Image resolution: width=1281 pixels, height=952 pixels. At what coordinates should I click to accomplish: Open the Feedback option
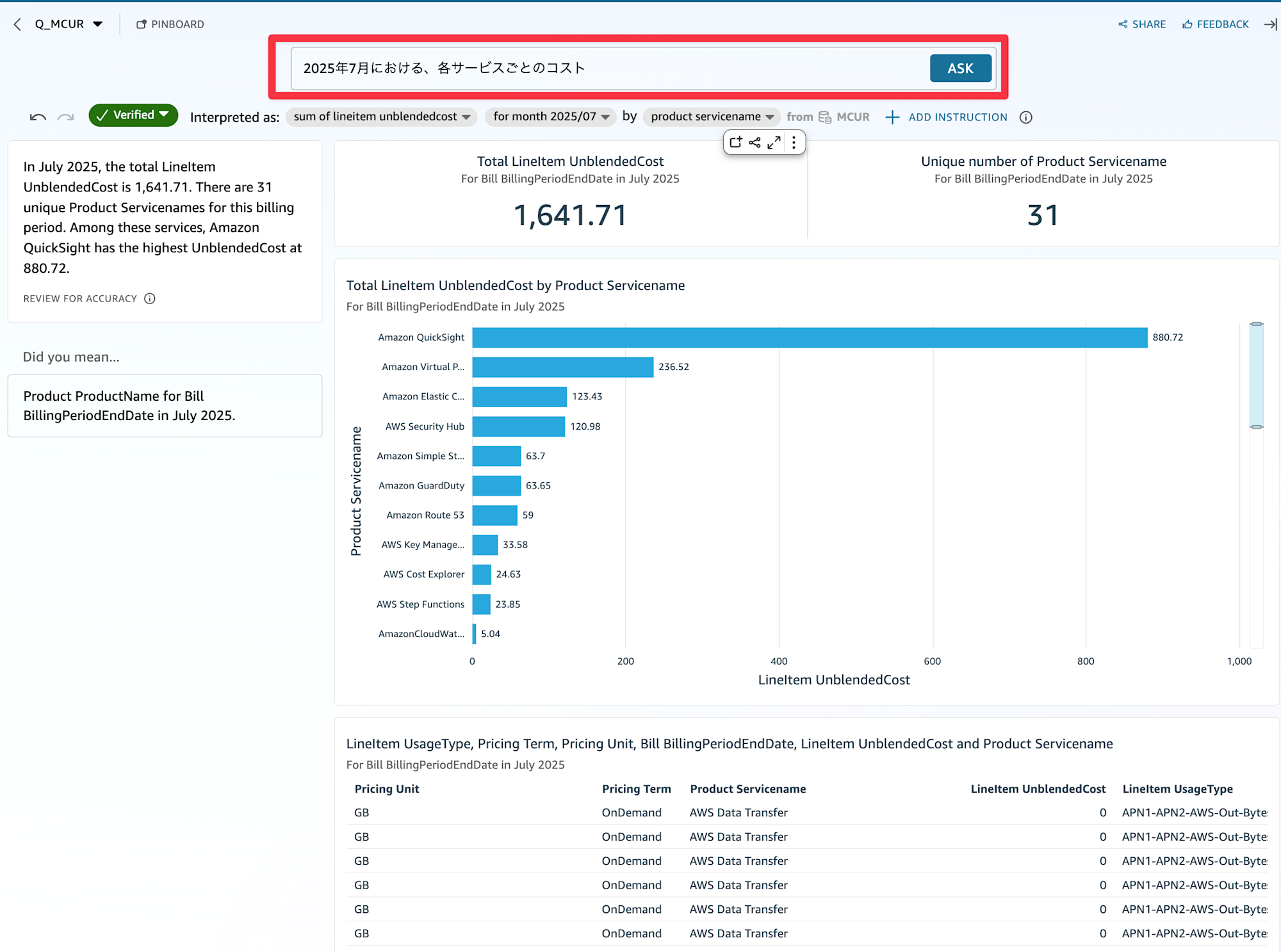tap(1216, 24)
